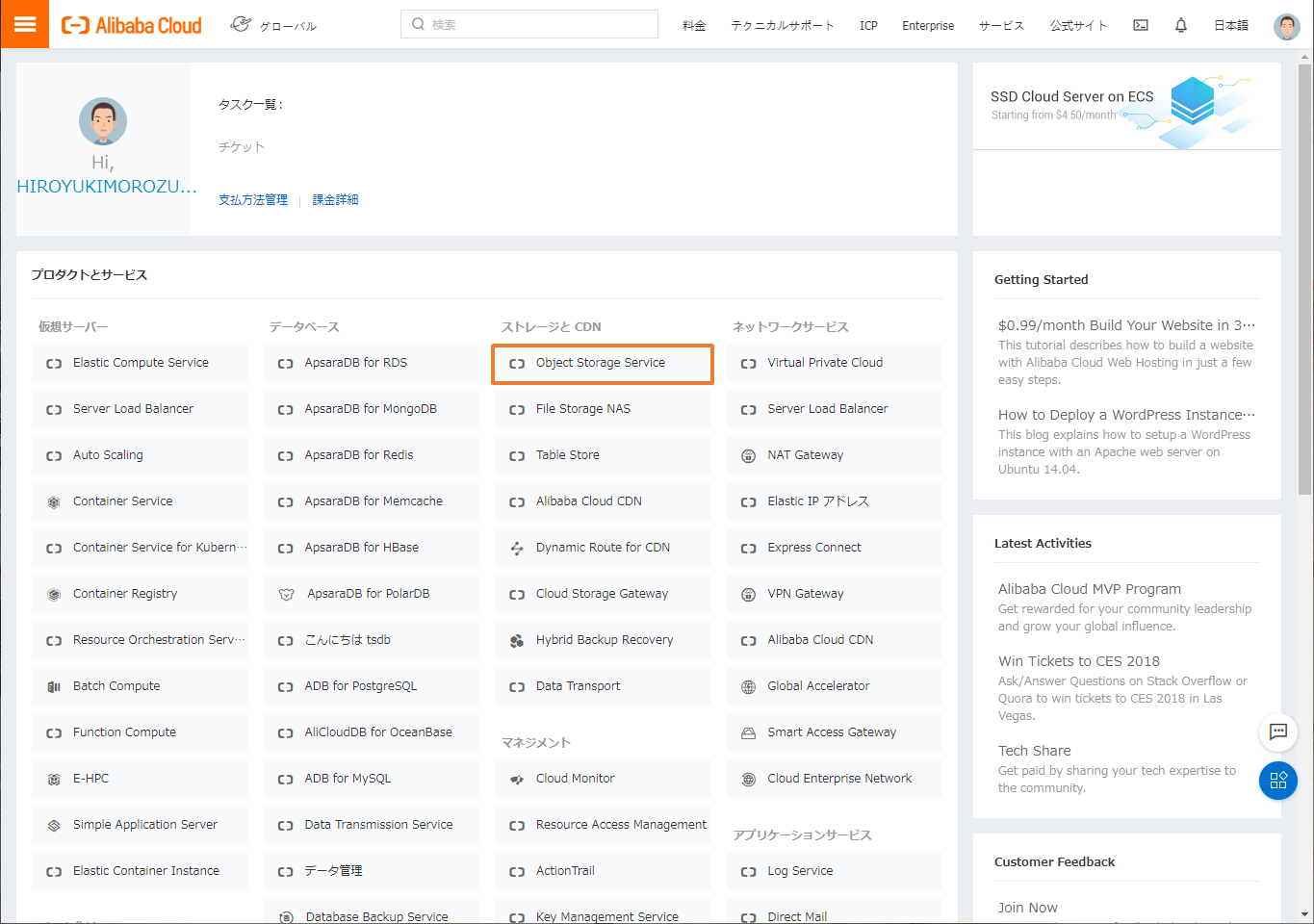The width and height of the screenshot is (1314, 924).
Task: Open the Express Connect product
Action: 834,548
